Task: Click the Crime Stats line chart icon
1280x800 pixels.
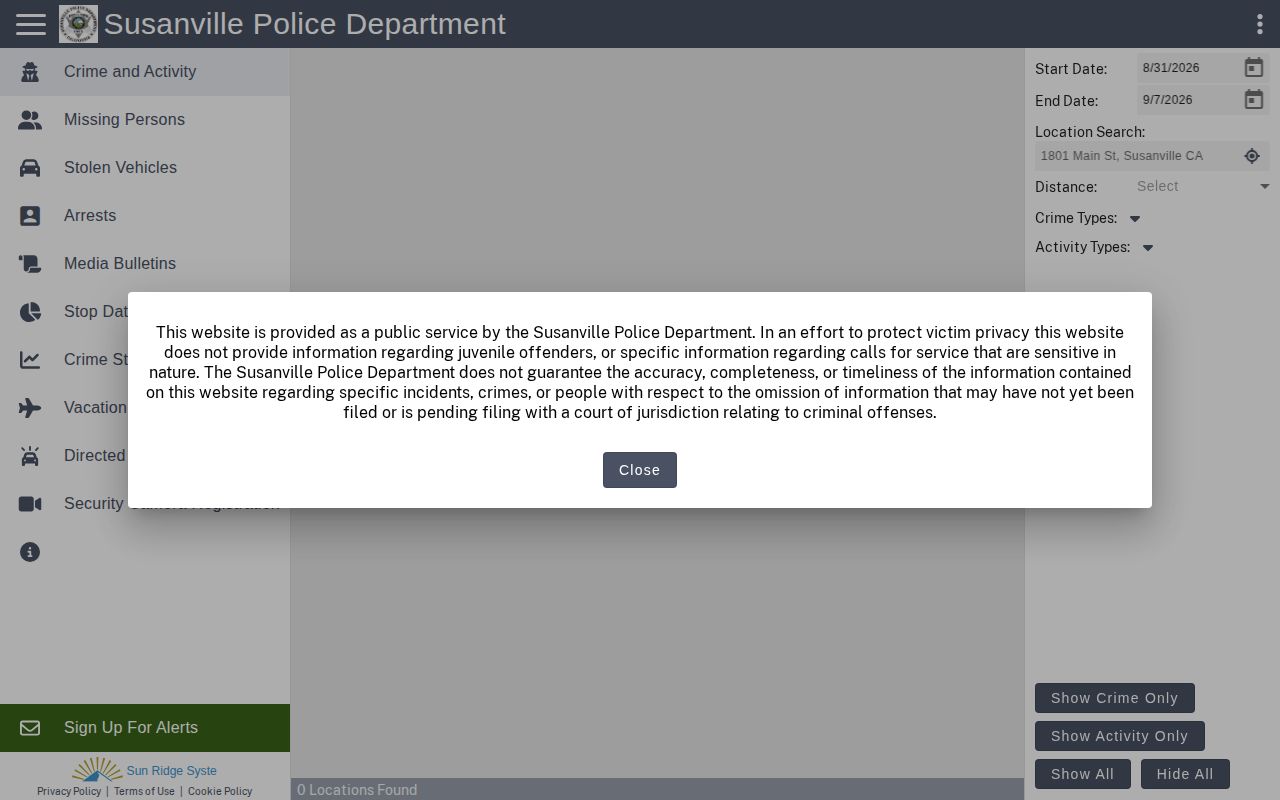Action: pos(30,360)
